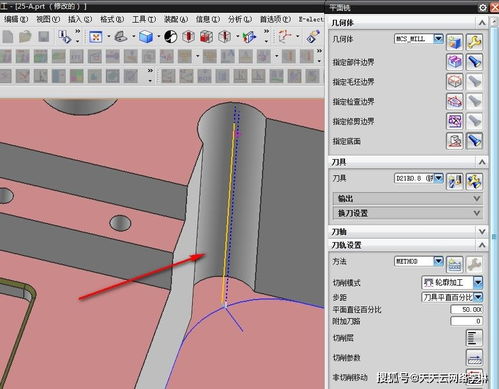Click the laptop-shaped view orientation icon
Viewport: 499px width, 389px height.
click(x=121, y=36)
